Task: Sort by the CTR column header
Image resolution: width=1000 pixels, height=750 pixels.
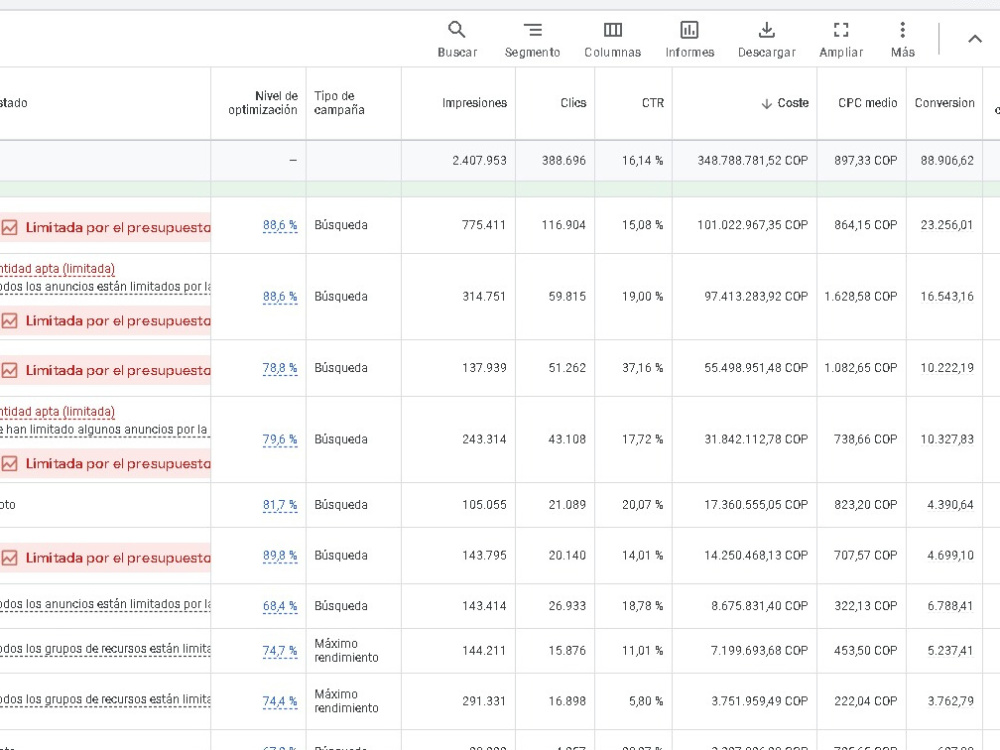Action: tap(652, 103)
